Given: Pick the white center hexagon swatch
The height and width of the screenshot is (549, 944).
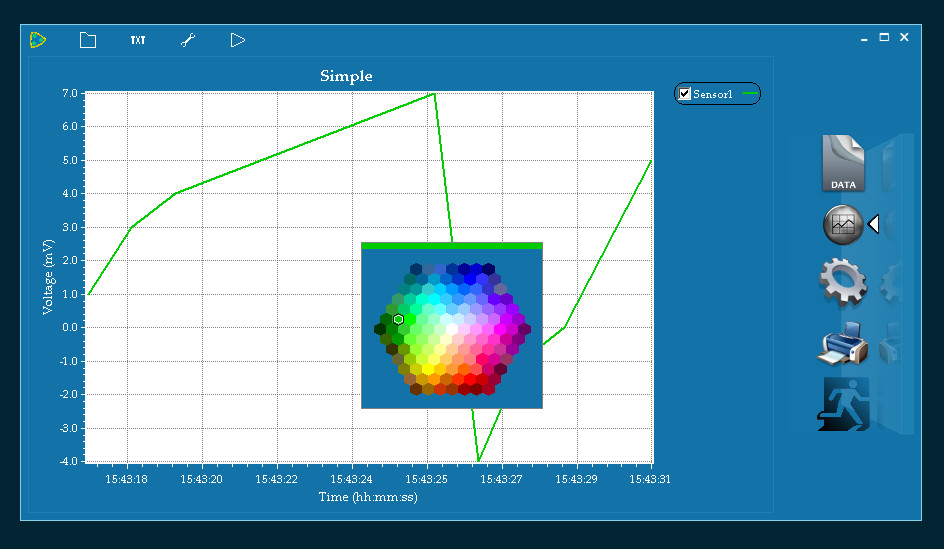Looking at the screenshot, I should [452, 329].
